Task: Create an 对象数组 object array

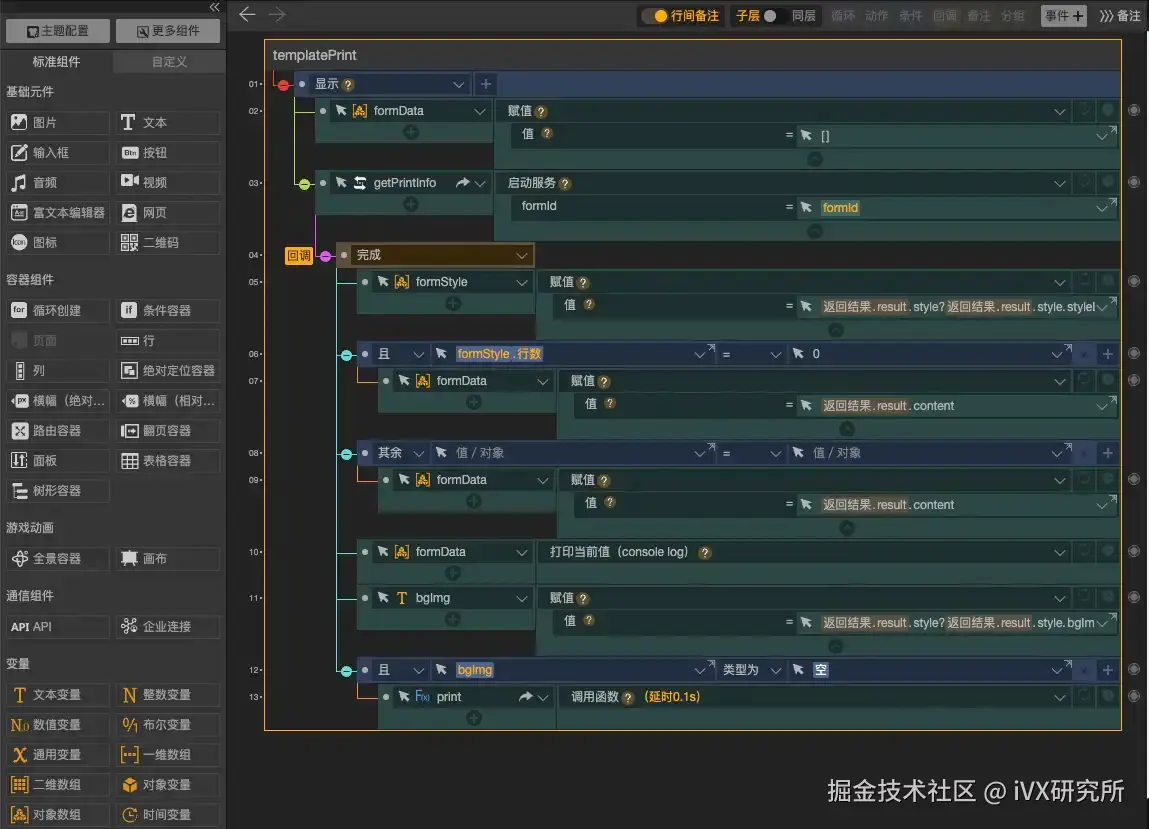Action: (x=58, y=815)
